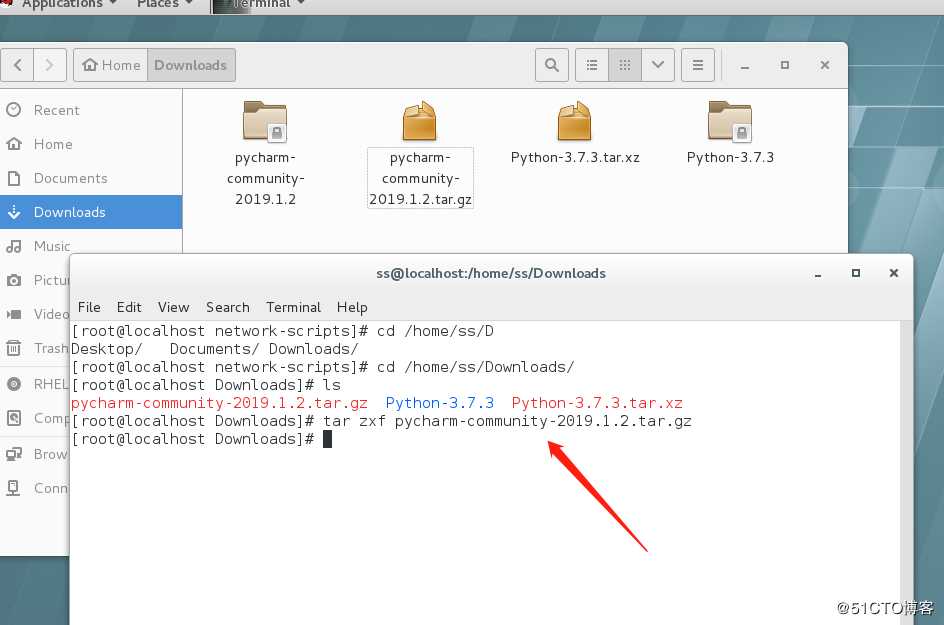Select Music in sidebar

click(91, 246)
